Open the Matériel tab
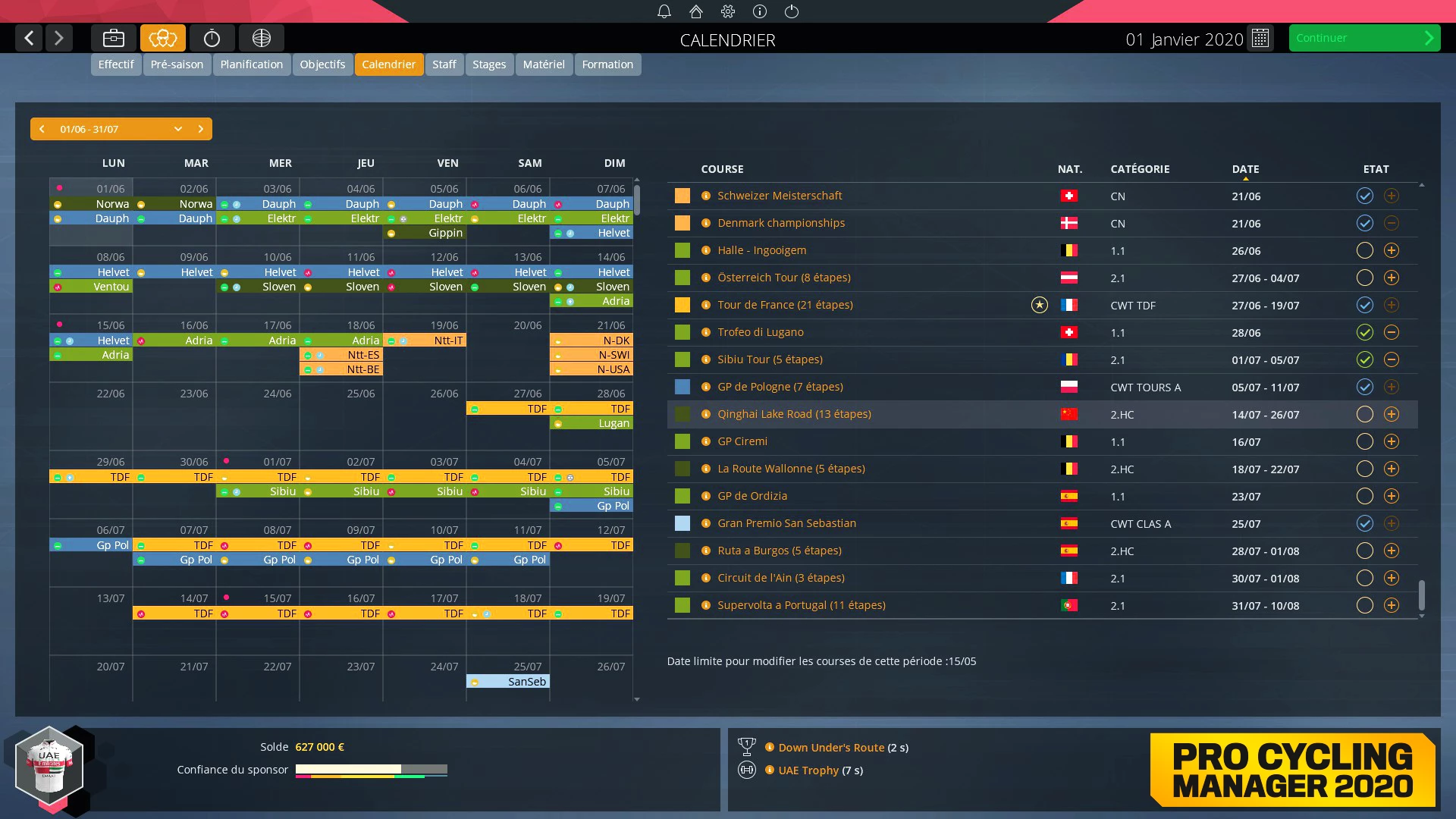Image resolution: width=1456 pixels, height=819 pixels. pos(544,64)
